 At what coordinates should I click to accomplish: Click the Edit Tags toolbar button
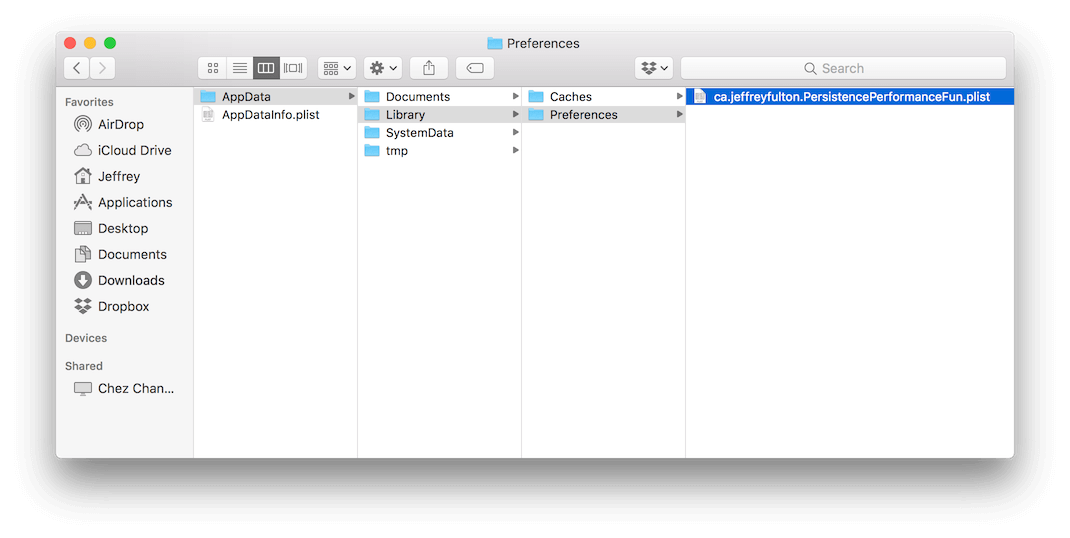click(x=475, y=68)
